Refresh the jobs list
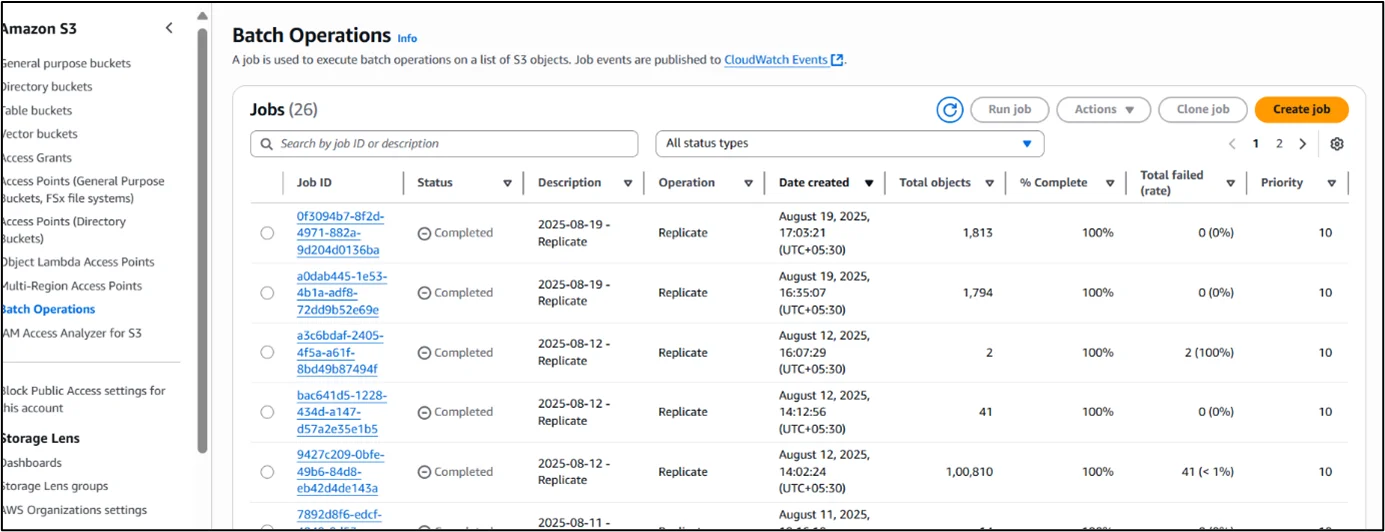This screenshot has height=532, width=1385. (x=949, y=110)
